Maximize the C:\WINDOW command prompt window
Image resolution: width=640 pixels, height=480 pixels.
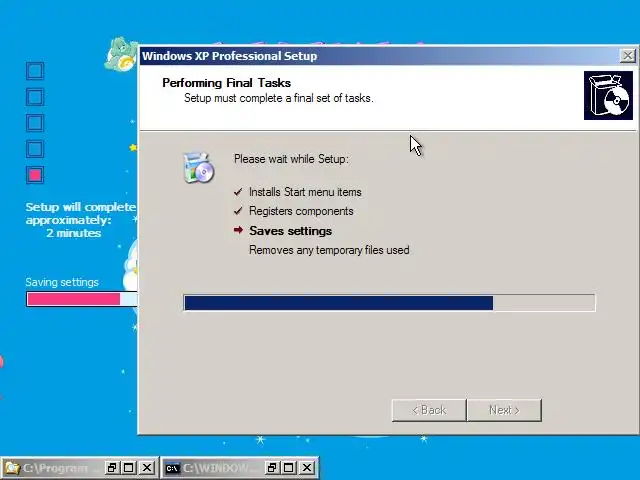pos(289,468)
